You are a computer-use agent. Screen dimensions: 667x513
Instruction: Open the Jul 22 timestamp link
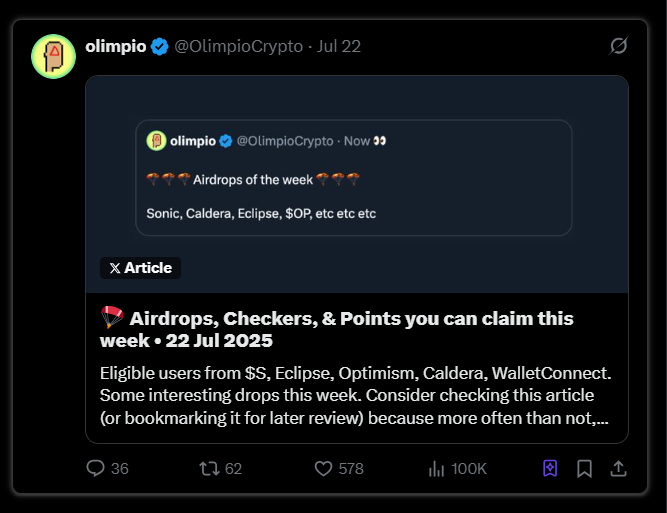[339, 47]
